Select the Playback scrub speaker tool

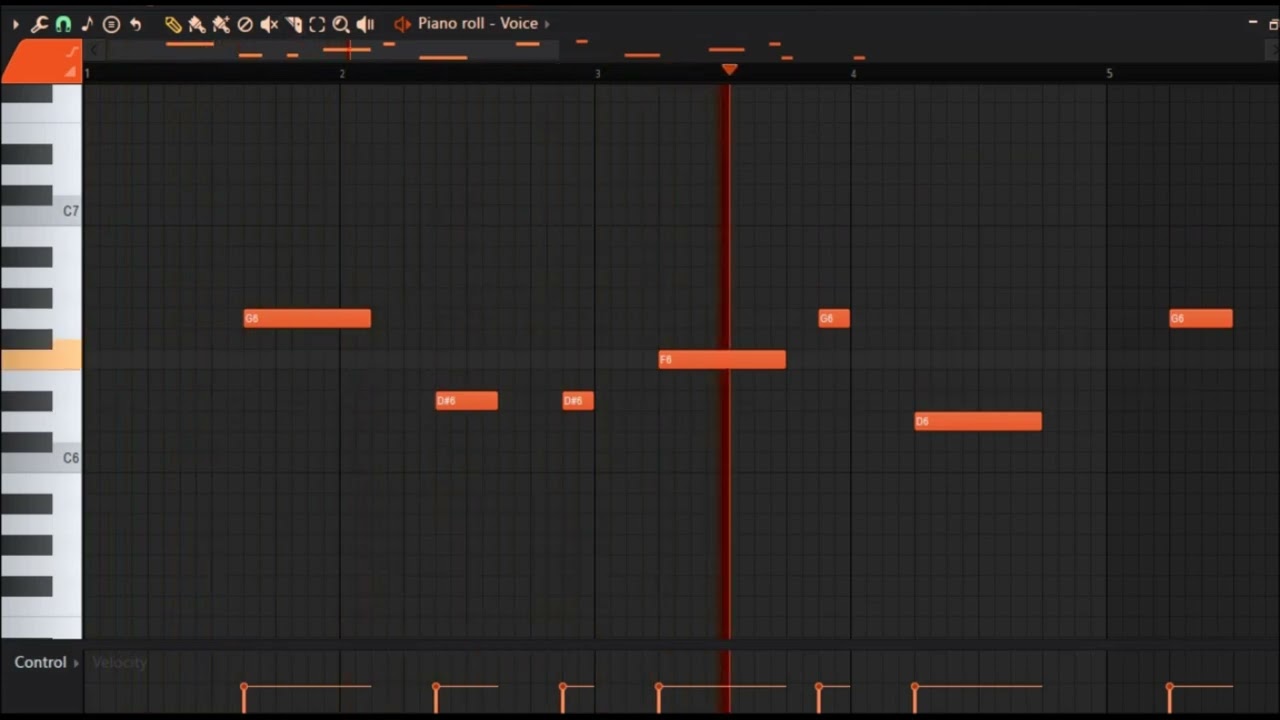pos(365,24)
